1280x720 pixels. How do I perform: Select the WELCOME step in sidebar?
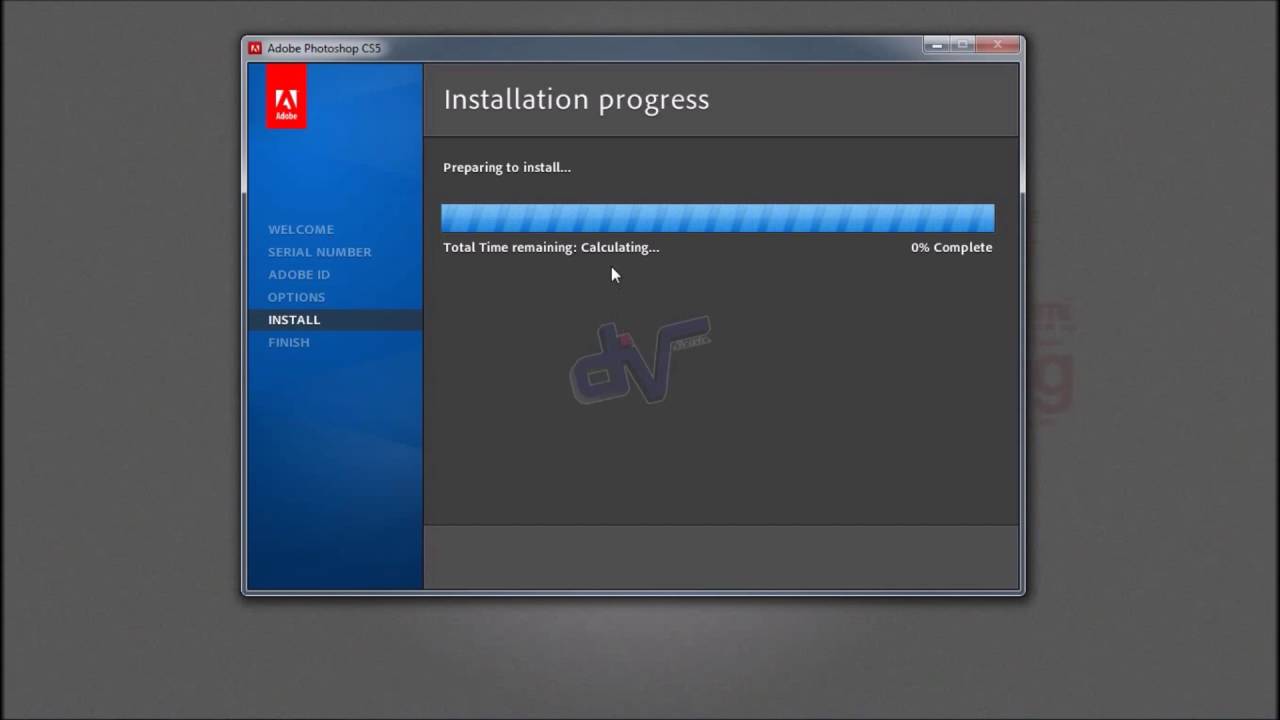[x=301, y=229]
